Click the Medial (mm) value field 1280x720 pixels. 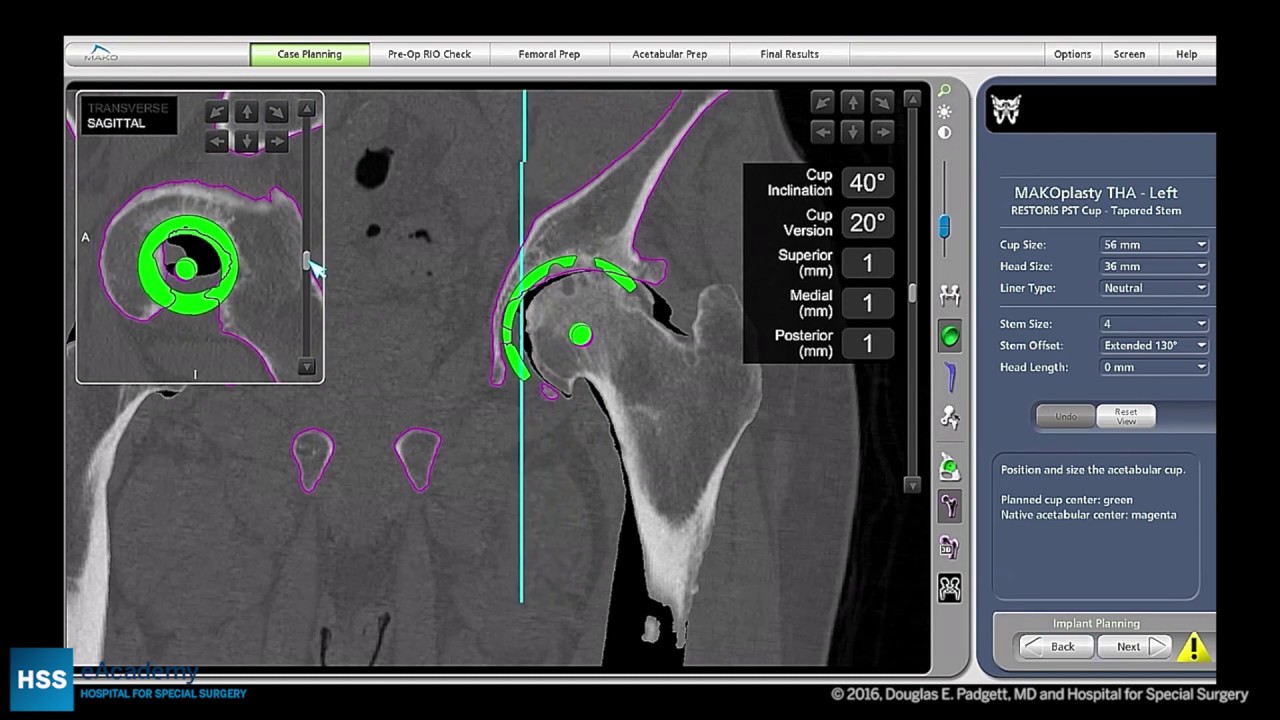(867, 303)
